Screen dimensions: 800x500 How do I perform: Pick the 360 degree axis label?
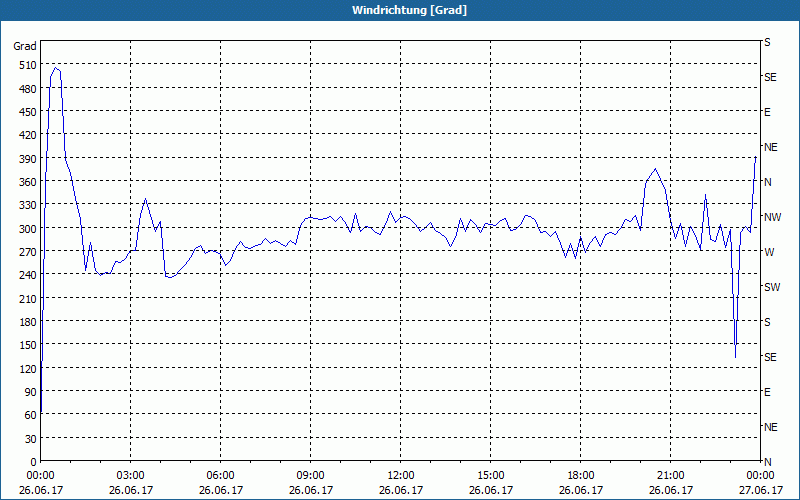click(28, 182)
